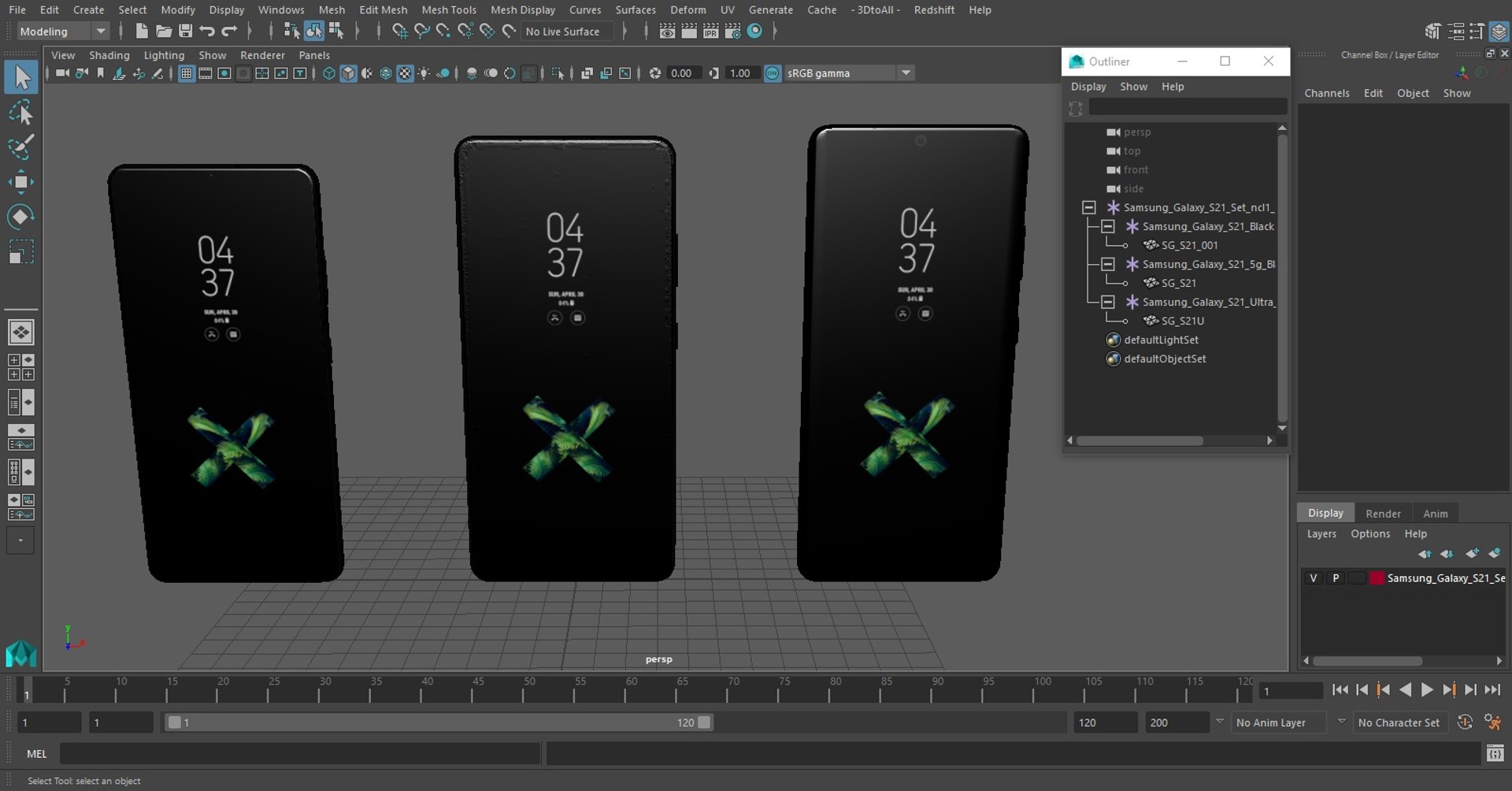Toggle textured display icon in viewport toolbar
This screenshot has height=791, width=1512.
(x=405, y=73)
